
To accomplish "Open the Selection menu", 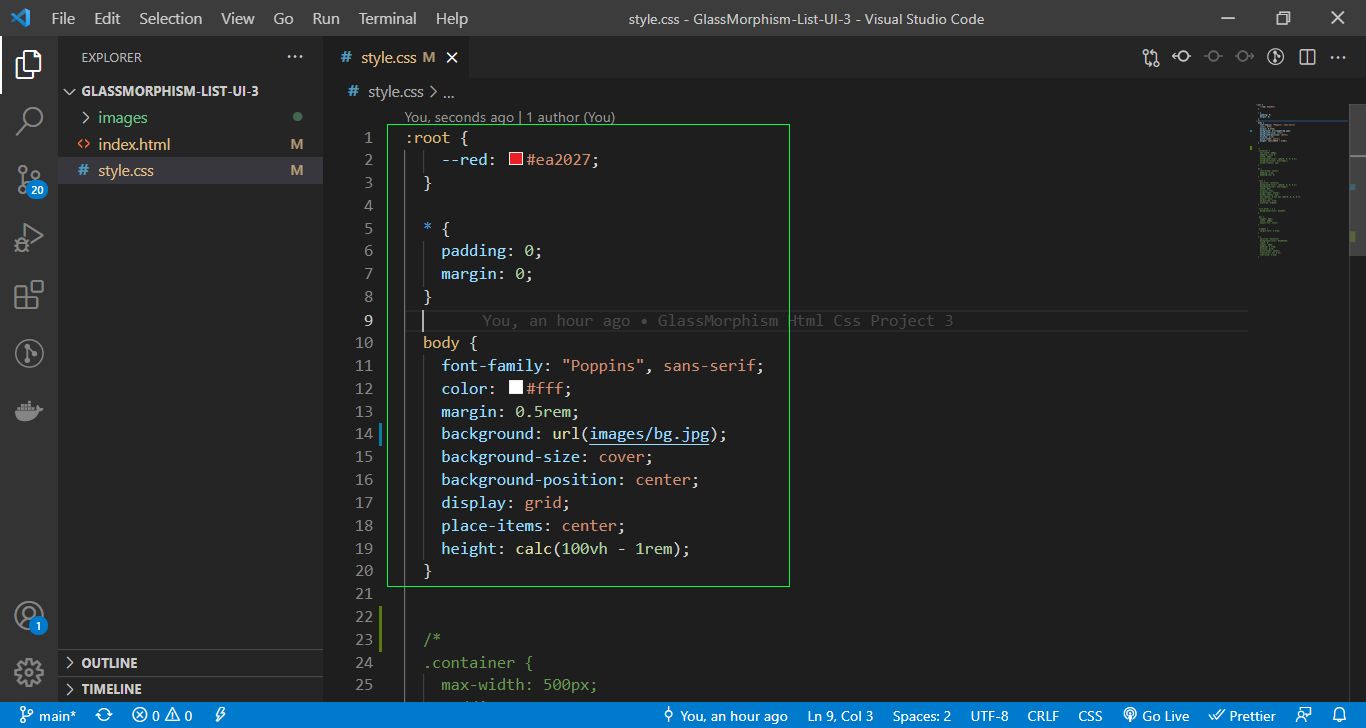I will pyautogui.click(x=170, y=18).
